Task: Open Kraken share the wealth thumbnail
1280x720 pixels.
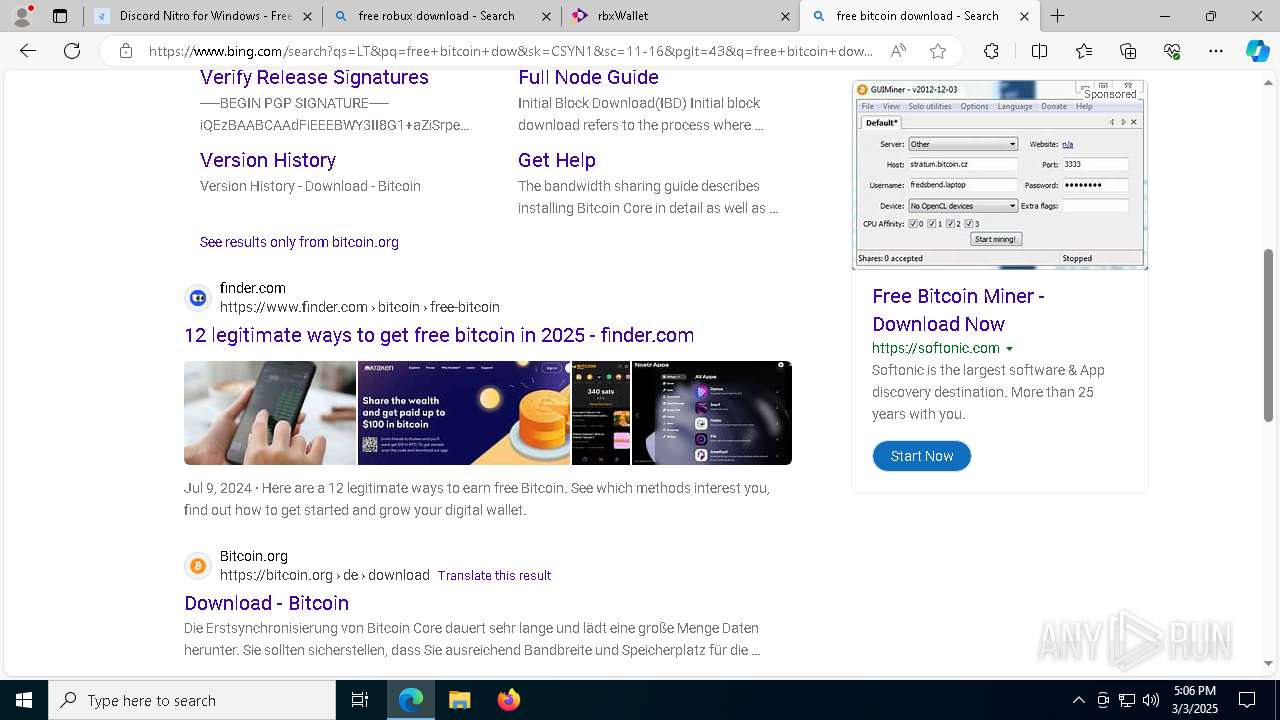Action: coord(464,413)
